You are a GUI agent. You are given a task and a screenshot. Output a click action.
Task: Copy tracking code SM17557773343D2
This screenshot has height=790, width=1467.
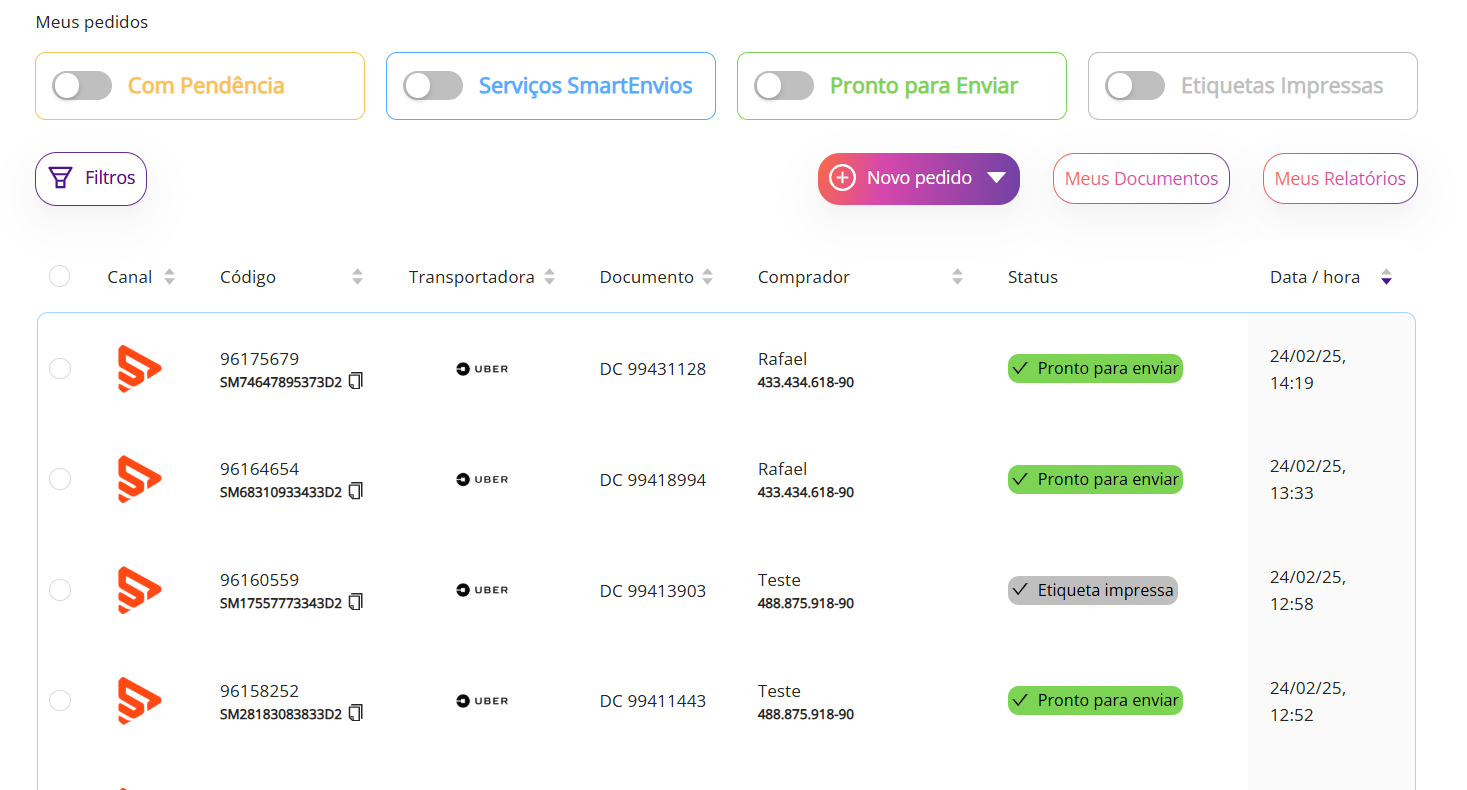pyautogui.click(x=356, y=602)
